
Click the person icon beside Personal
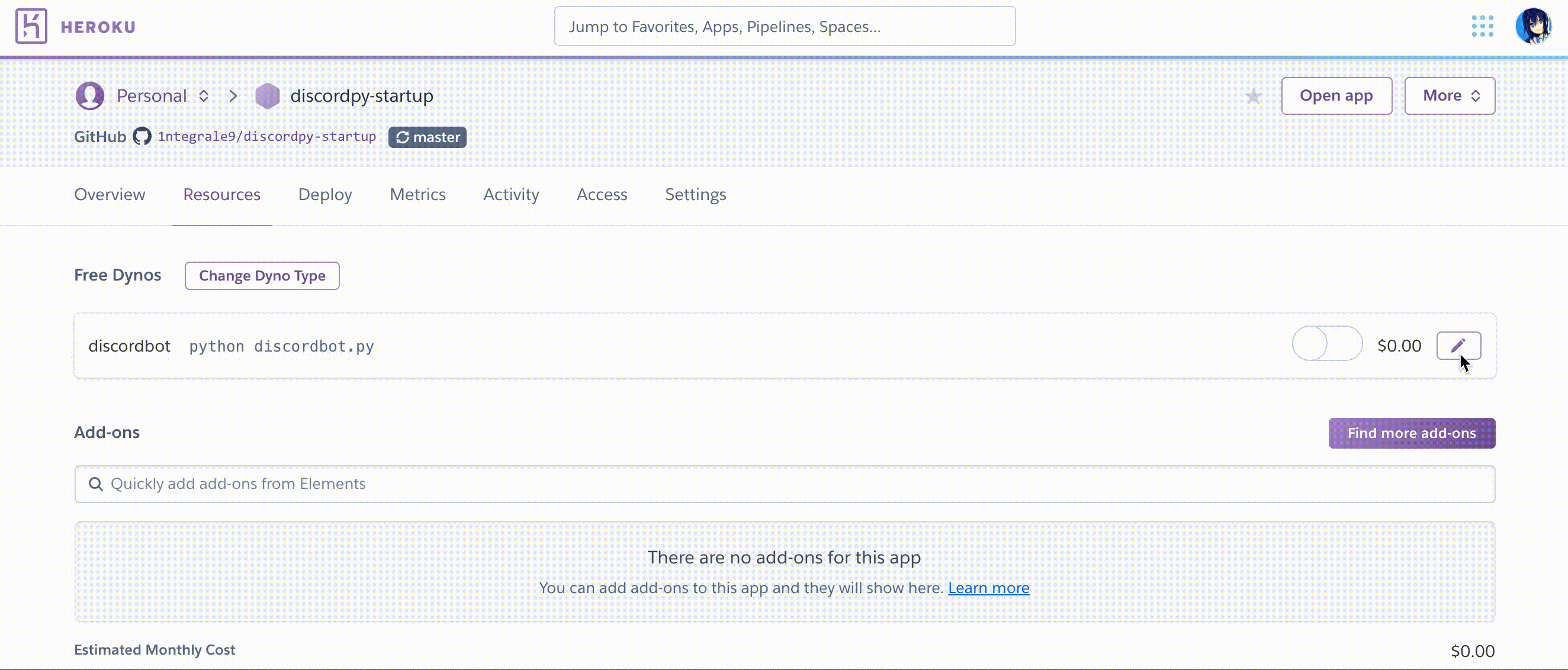pos(89,95)
